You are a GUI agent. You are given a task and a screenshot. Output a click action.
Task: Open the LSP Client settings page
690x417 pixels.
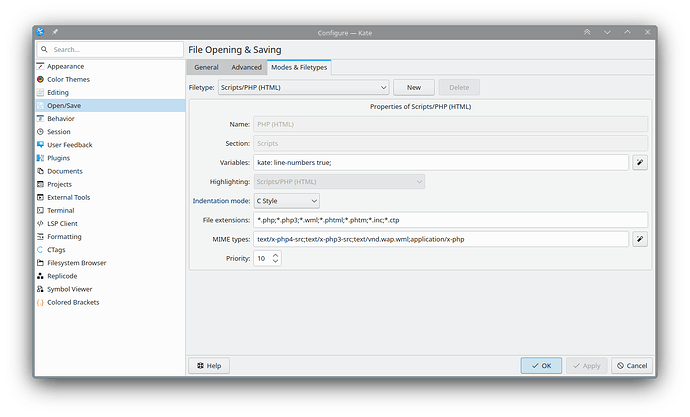(110, 223)
